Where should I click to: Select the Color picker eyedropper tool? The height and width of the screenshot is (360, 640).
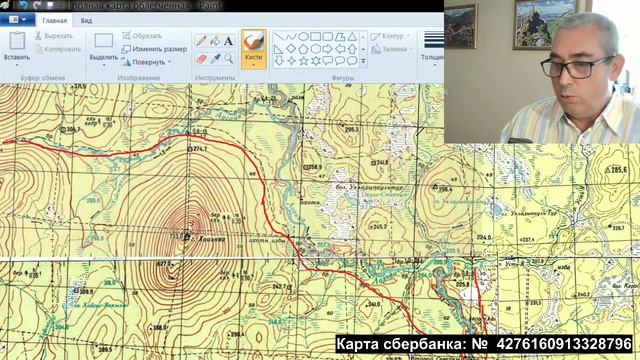coord(215,59)
